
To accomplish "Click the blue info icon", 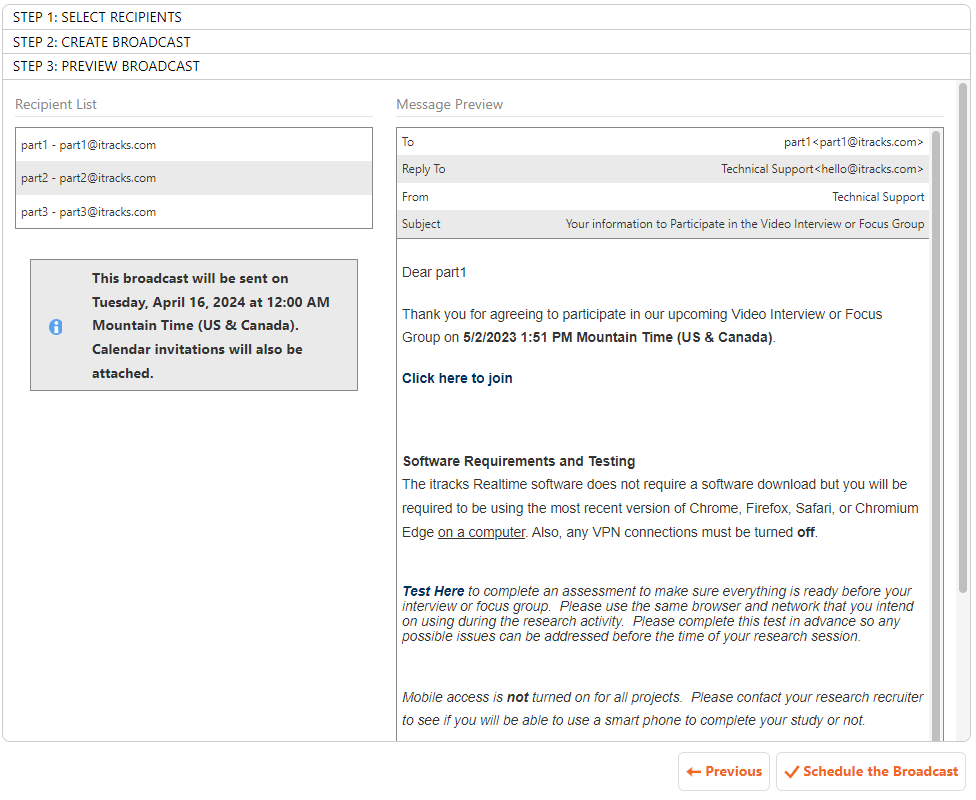I will (55, 327).
